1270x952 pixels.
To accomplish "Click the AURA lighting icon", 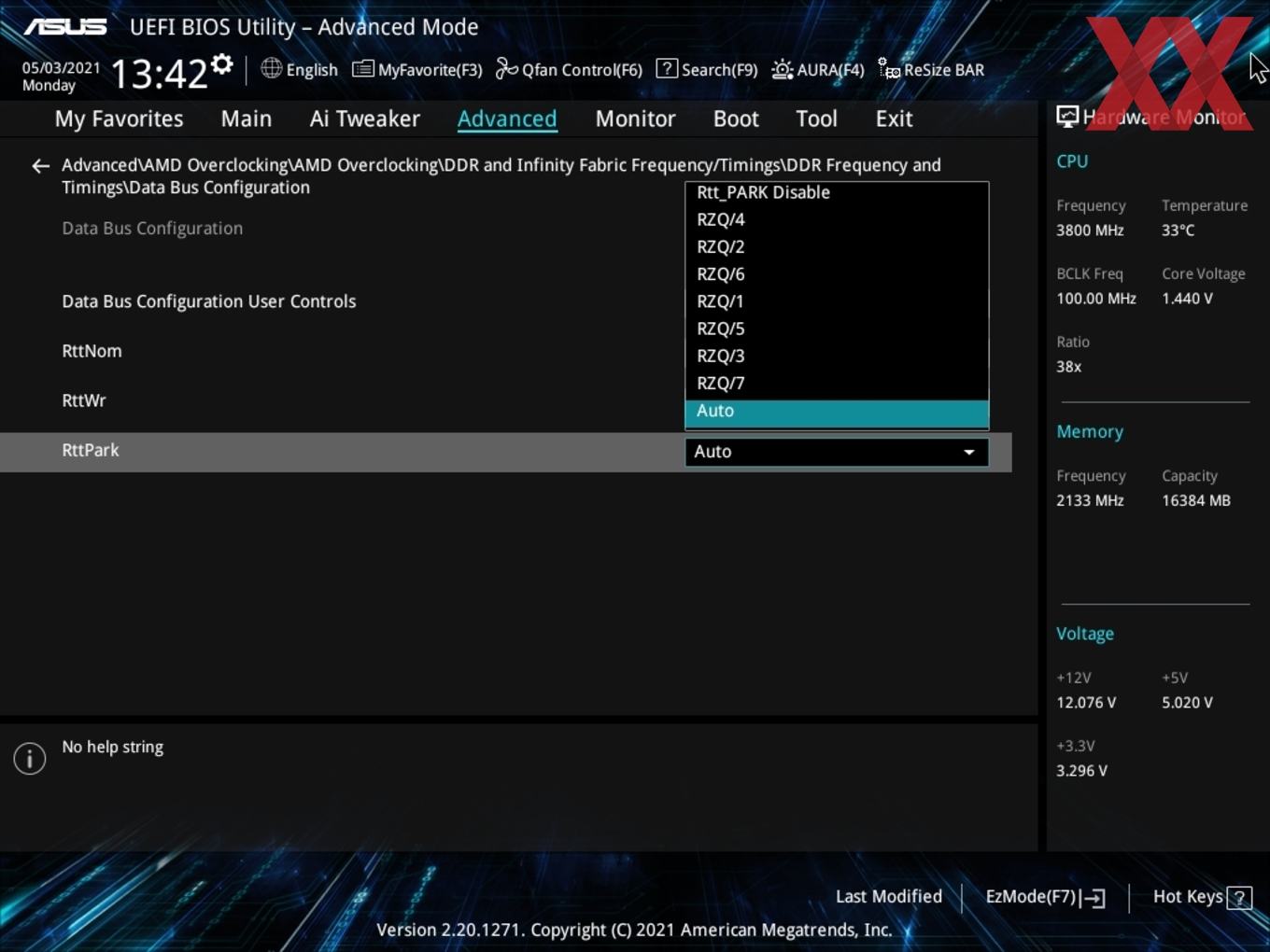I will 783,69.
